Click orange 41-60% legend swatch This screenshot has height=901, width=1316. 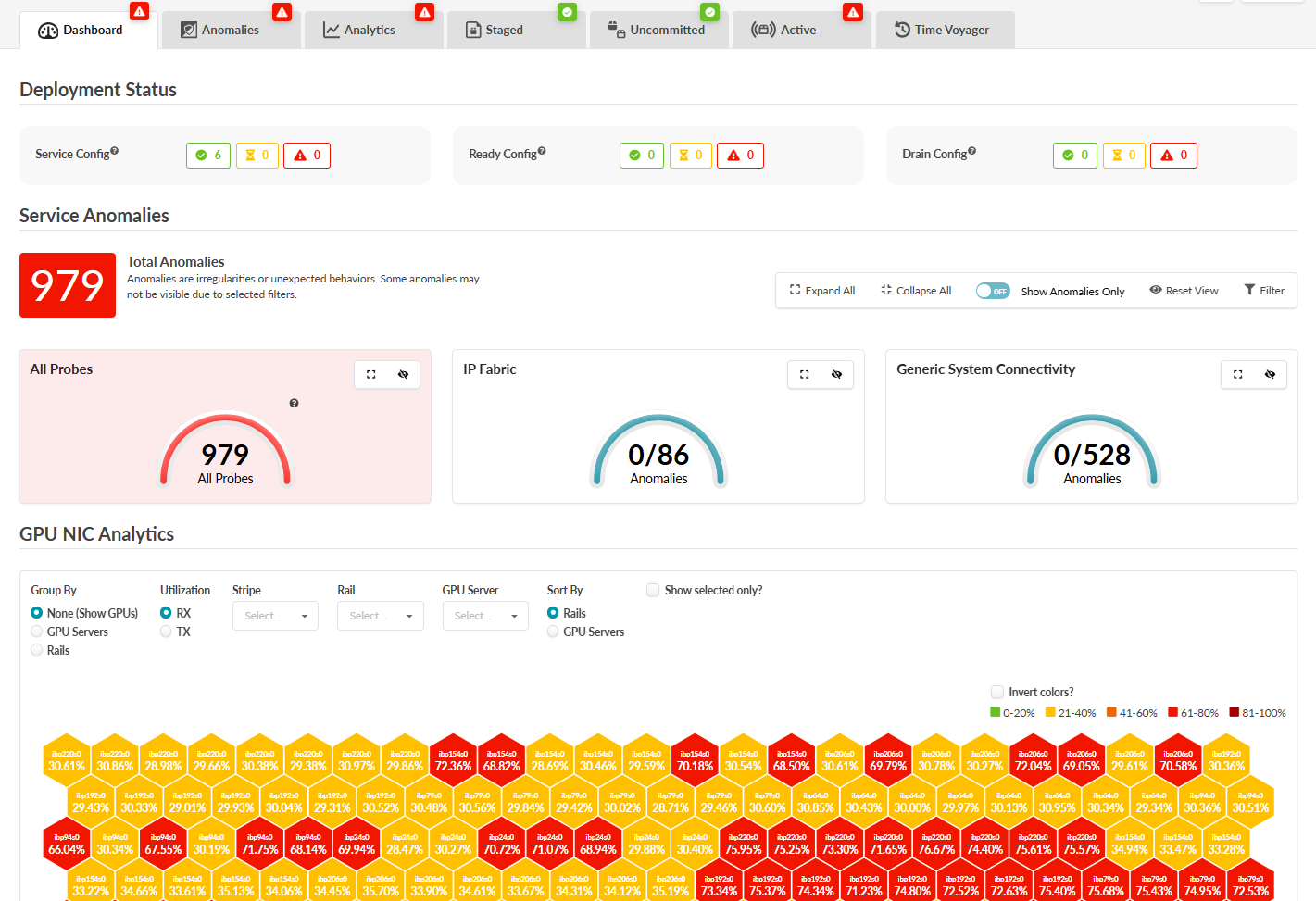click(x=1111, y=712)
